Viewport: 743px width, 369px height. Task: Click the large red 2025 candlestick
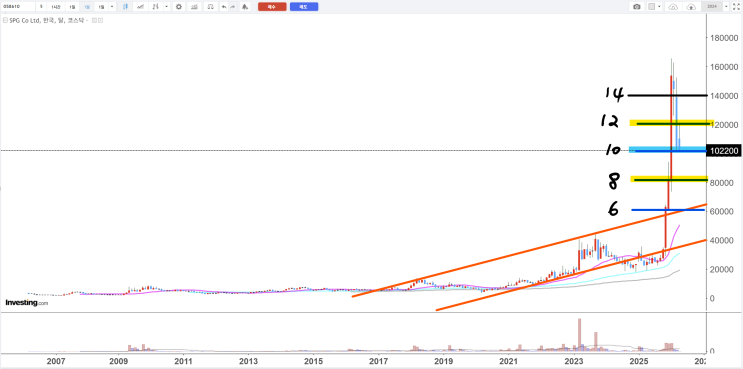coord(671,128)
